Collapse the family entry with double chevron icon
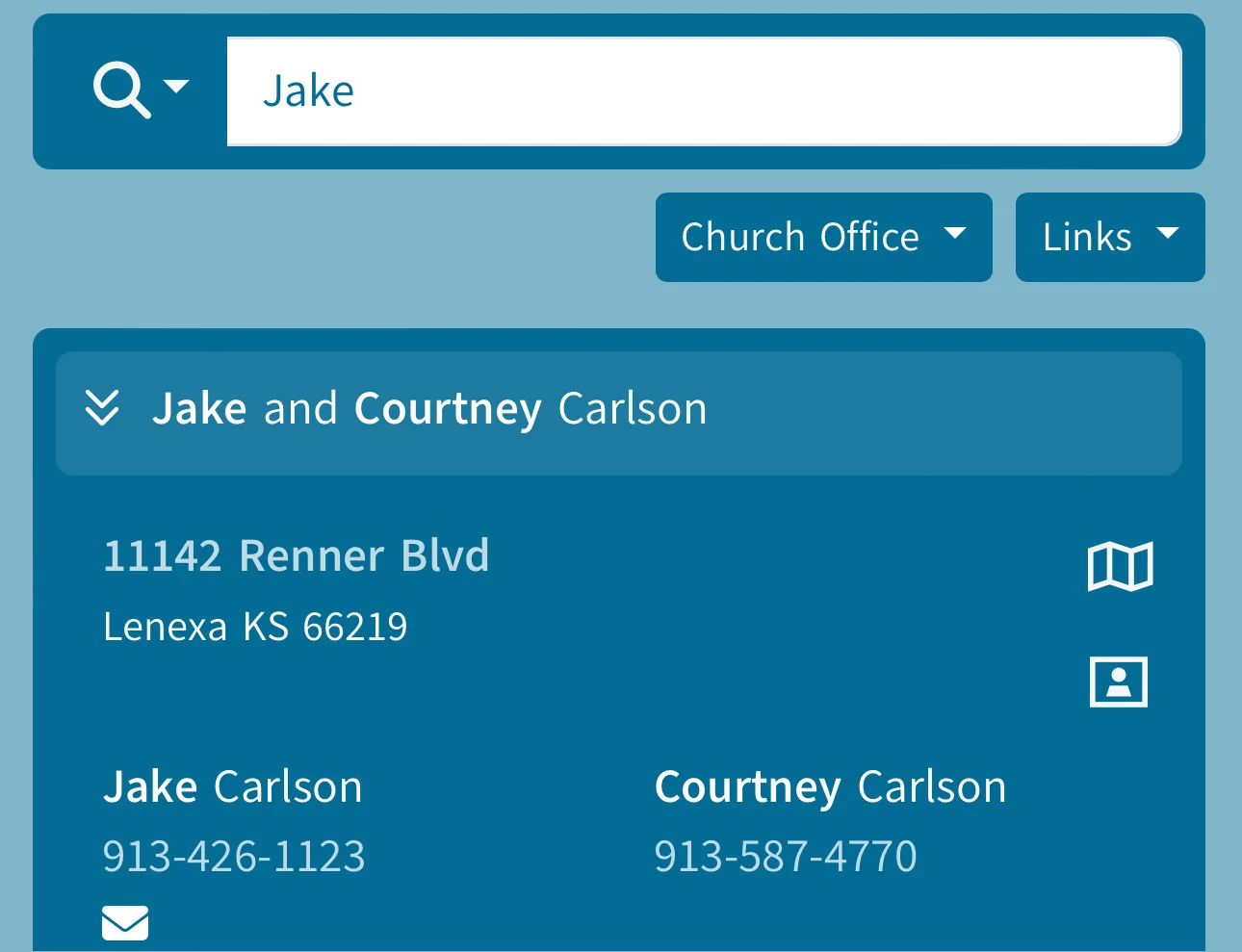1242x952 pixels. click(x=102, y=408)
